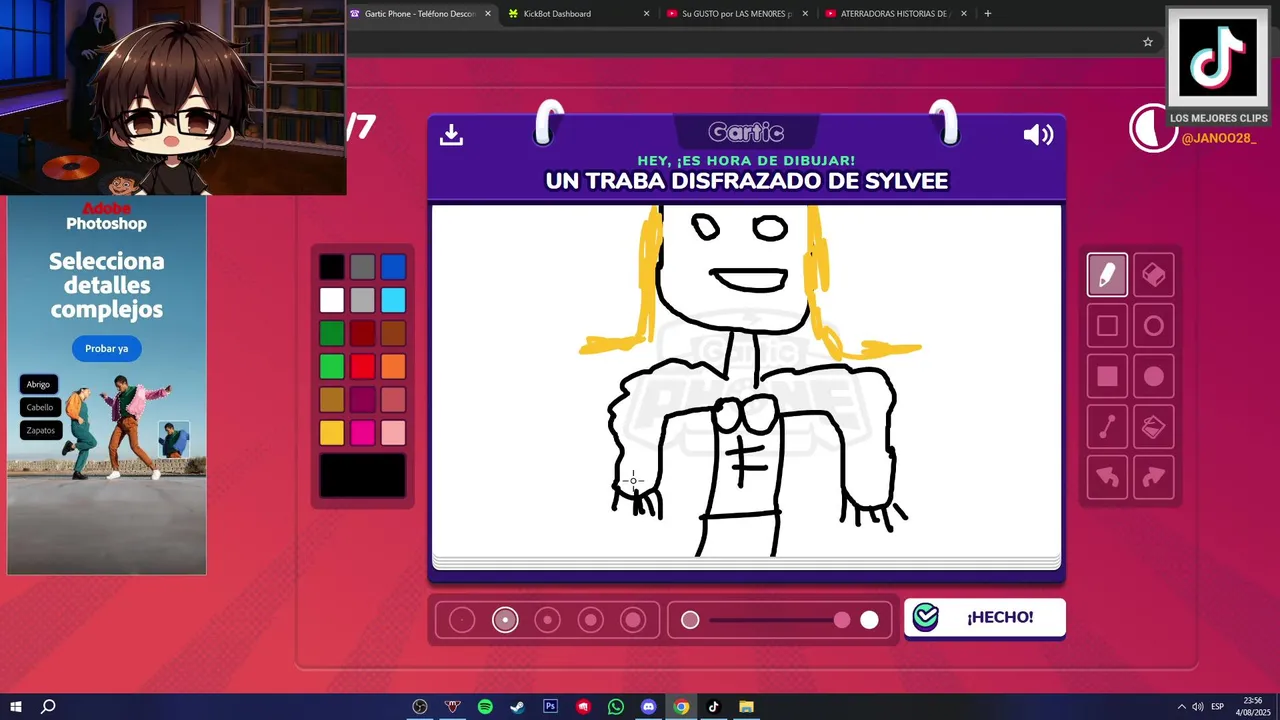The image size is (1280, 720).
Task: Open WhatsApp from the taskbar
Action: [x=615, y=706]
